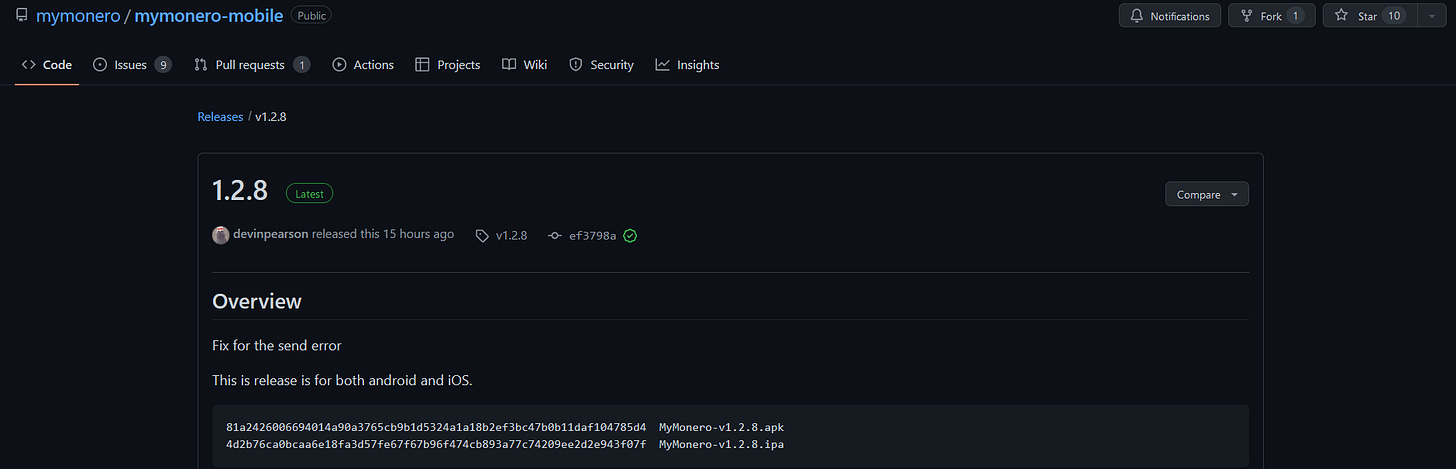Click the apk hash starting with 81a2426
The width and height of the screenshot is (1456, 469).
point(436,427)
